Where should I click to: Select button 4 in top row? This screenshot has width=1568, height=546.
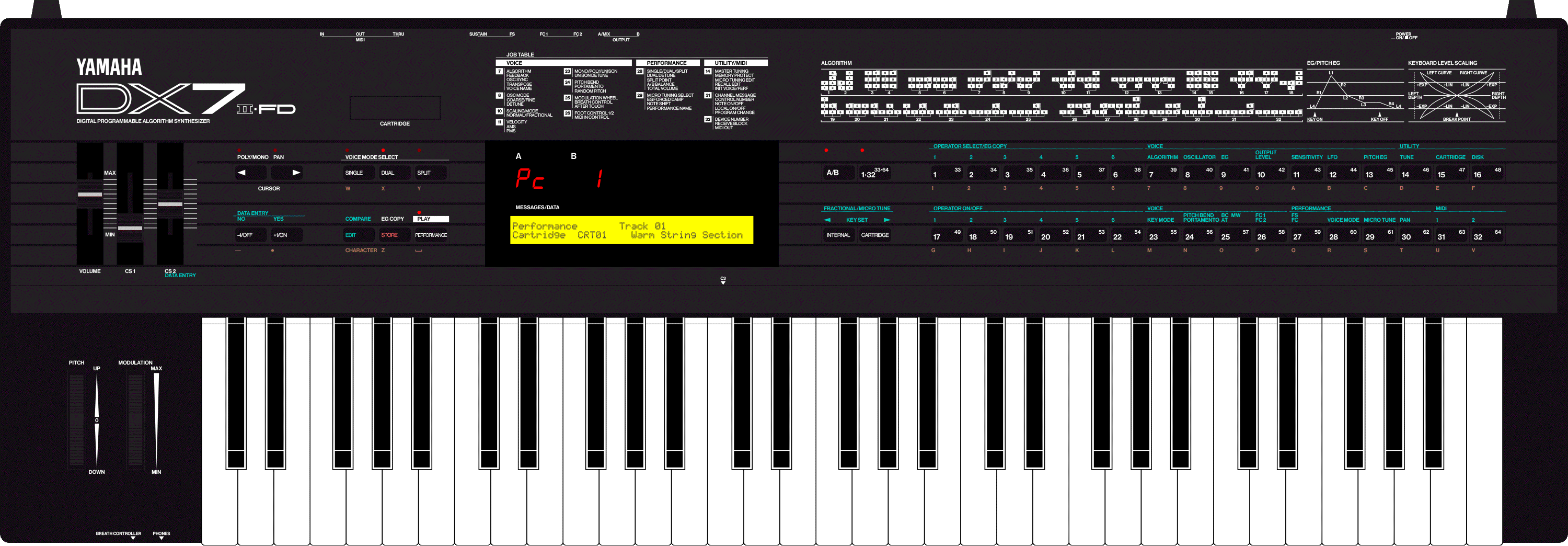1055,174
